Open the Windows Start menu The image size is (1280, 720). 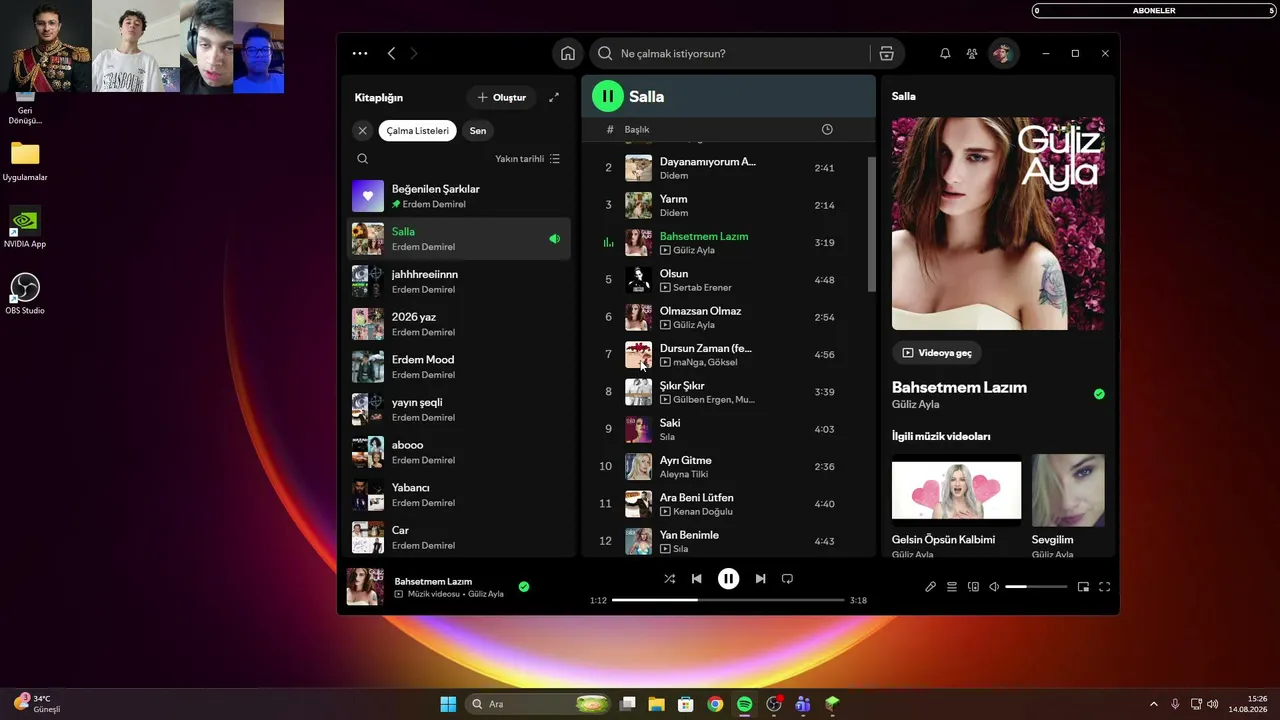(x=448, y=704)
